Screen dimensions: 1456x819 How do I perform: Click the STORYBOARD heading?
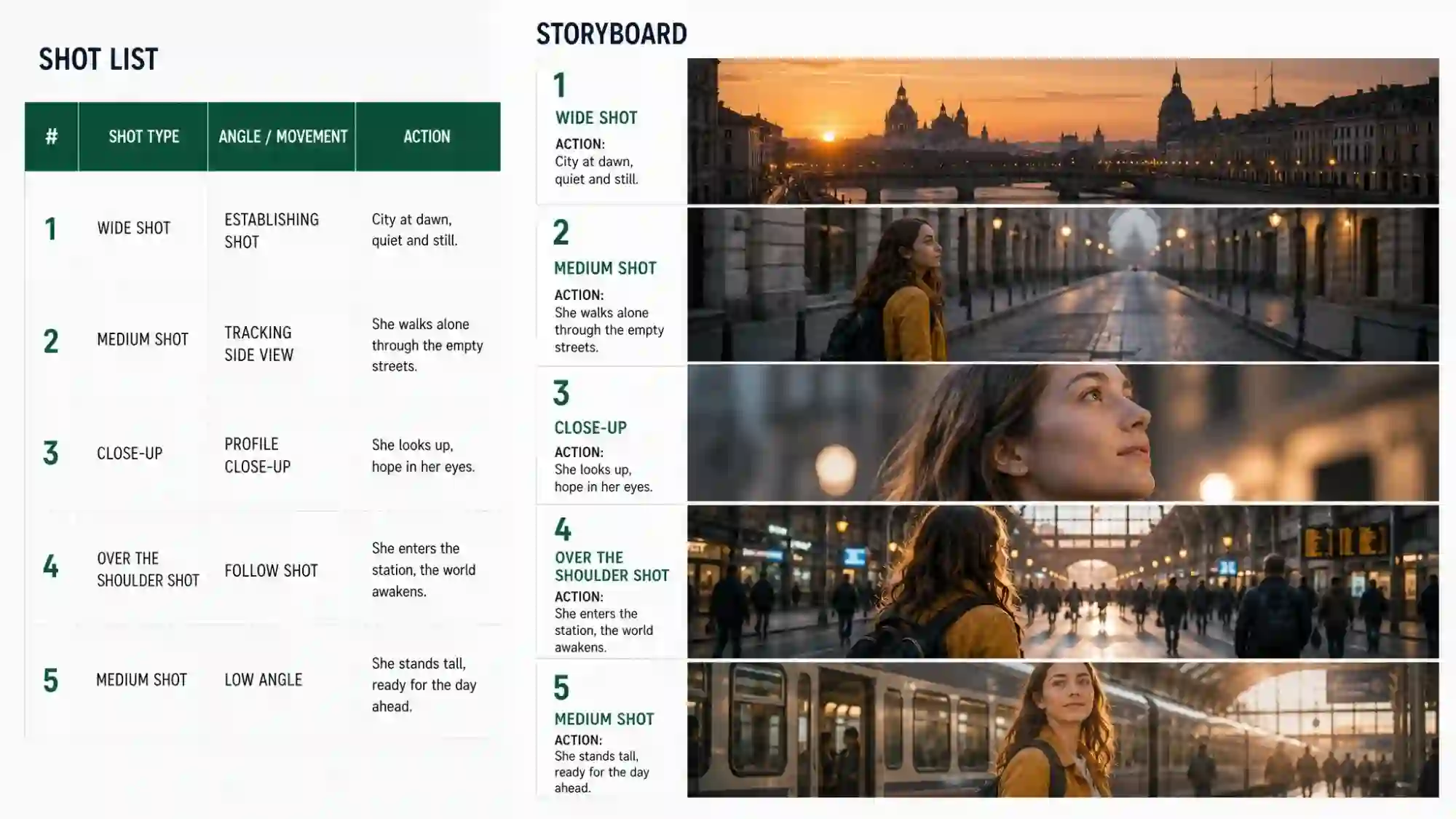coord(612,34)
